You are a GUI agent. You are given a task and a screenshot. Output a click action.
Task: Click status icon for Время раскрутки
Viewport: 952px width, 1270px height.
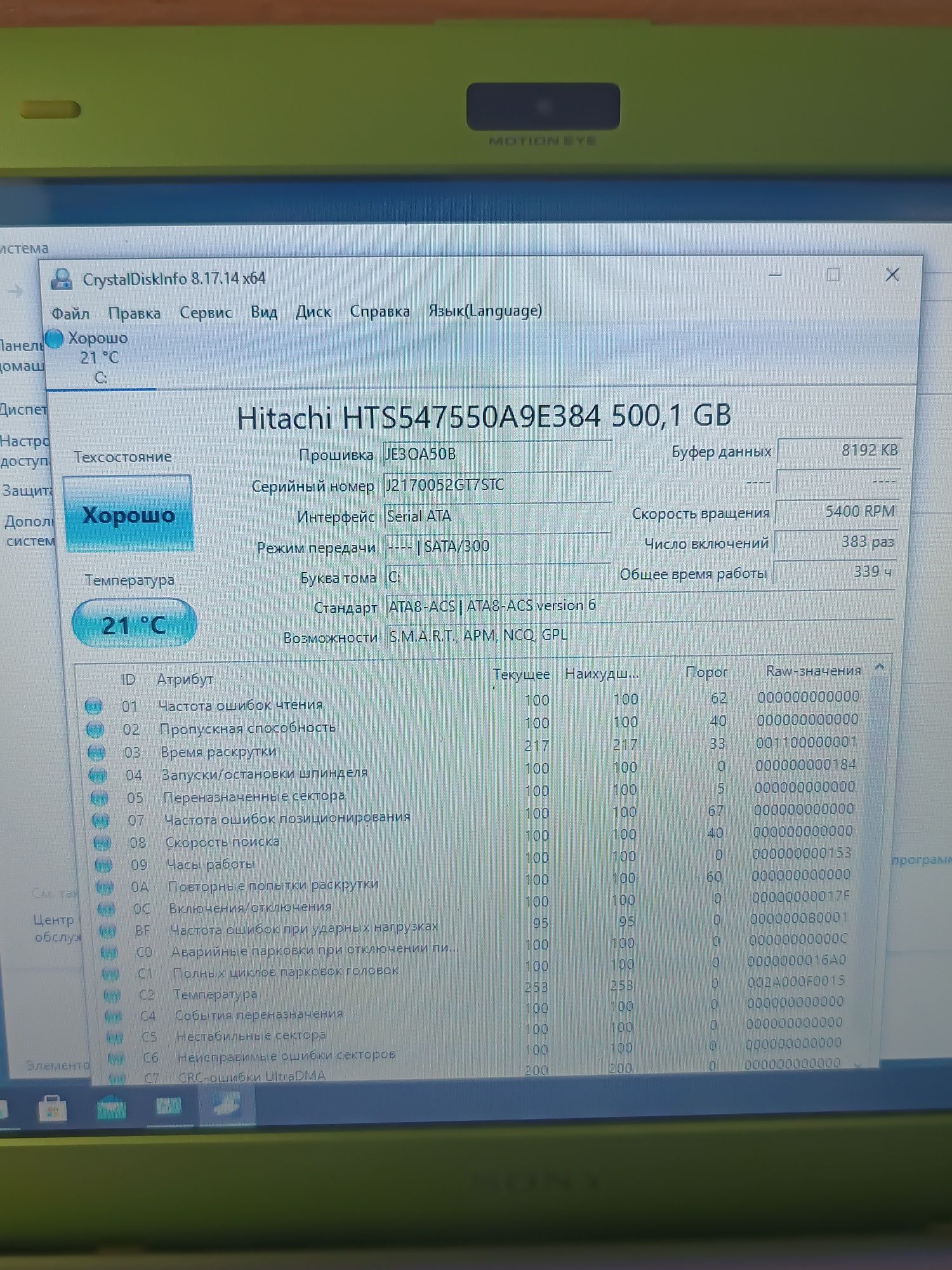(x=96, y=752)
